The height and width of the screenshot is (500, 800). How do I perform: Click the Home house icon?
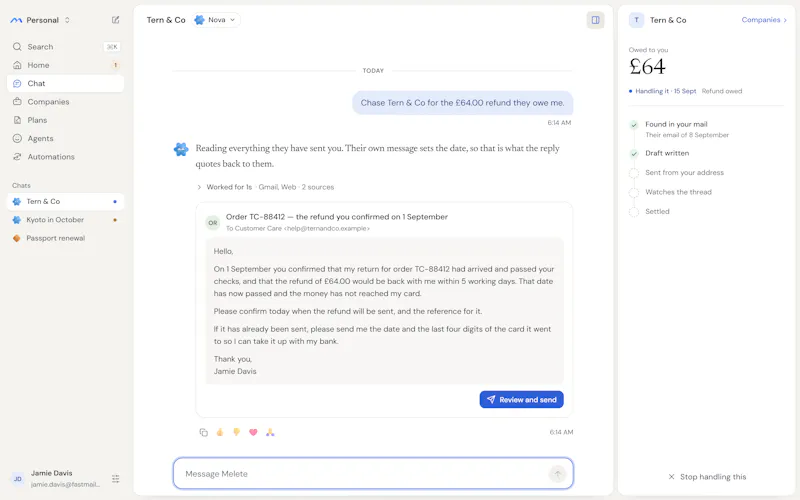point(17,65)
